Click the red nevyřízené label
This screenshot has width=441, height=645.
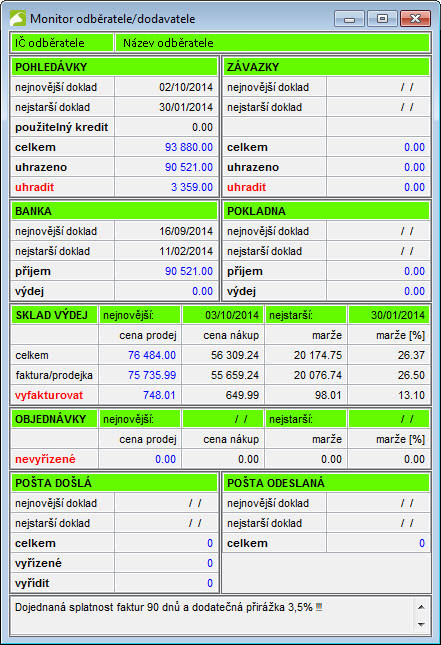tap(45, 459)
